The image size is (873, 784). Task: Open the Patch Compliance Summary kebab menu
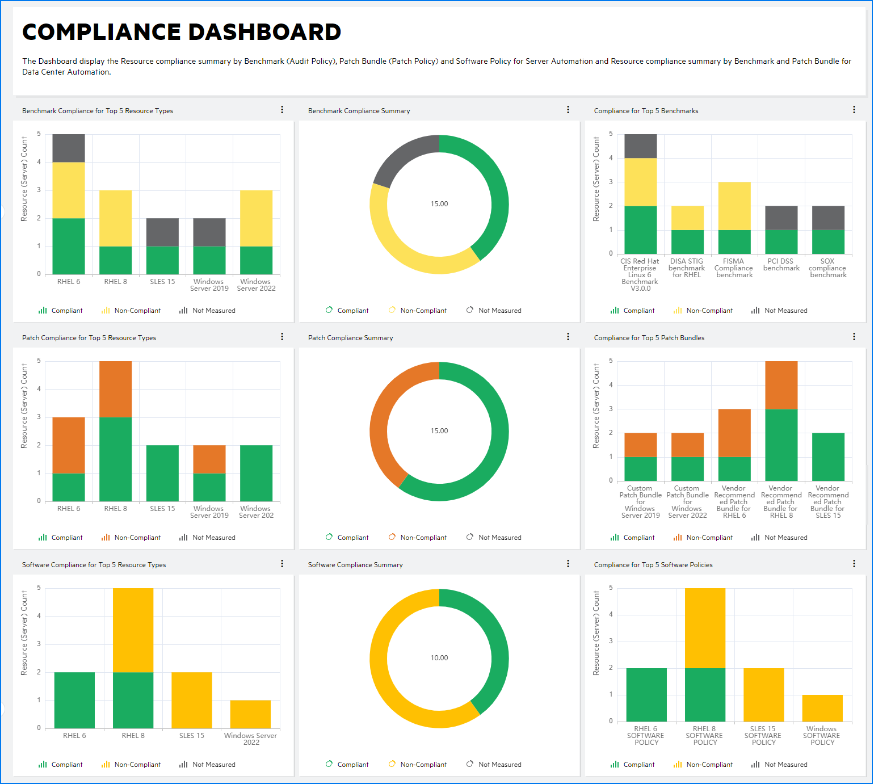[x=566, y=337]
